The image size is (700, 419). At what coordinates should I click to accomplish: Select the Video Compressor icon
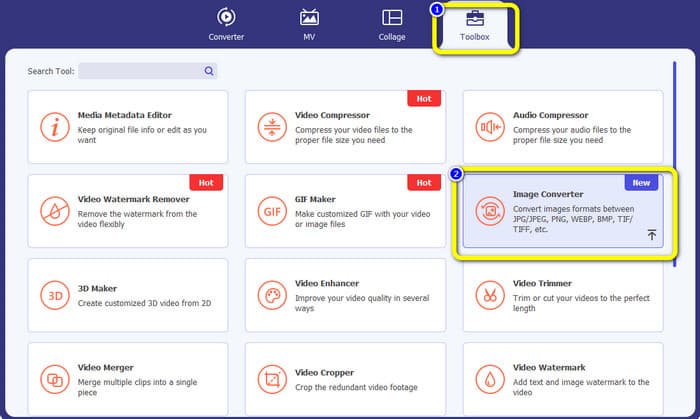[272, 127]
